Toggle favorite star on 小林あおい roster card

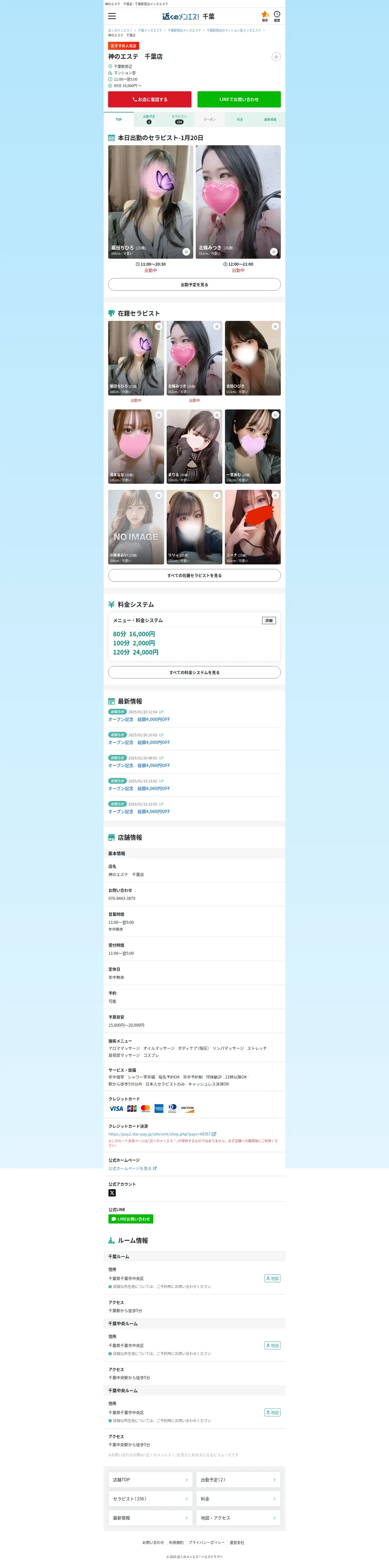point(159,496)
